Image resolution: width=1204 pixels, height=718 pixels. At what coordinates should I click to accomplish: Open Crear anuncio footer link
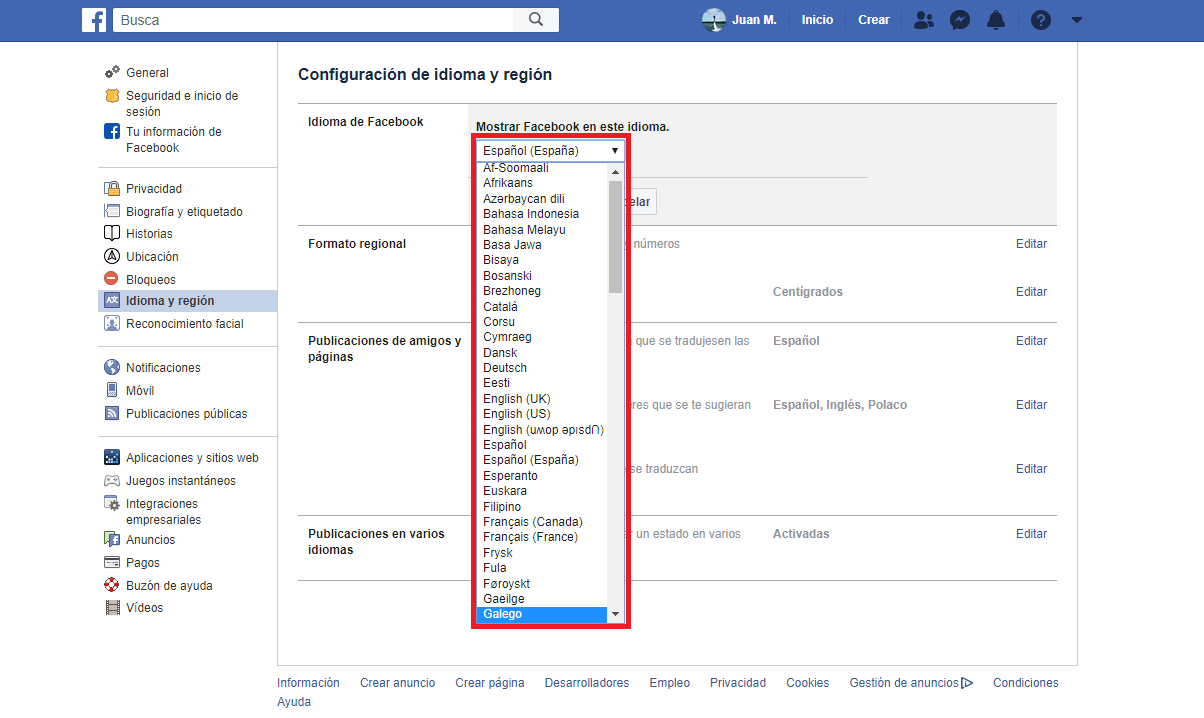tap(398, 683)
